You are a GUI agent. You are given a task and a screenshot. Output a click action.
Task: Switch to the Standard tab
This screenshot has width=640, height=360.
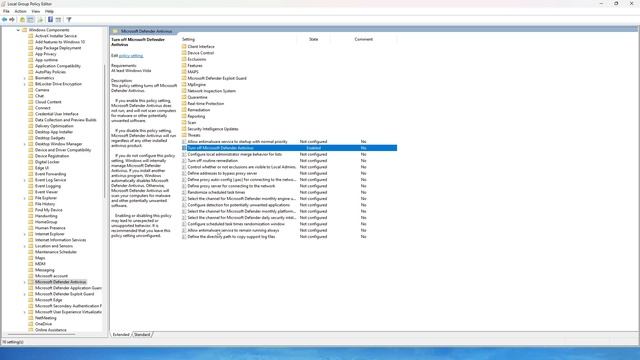click(142, 335)
